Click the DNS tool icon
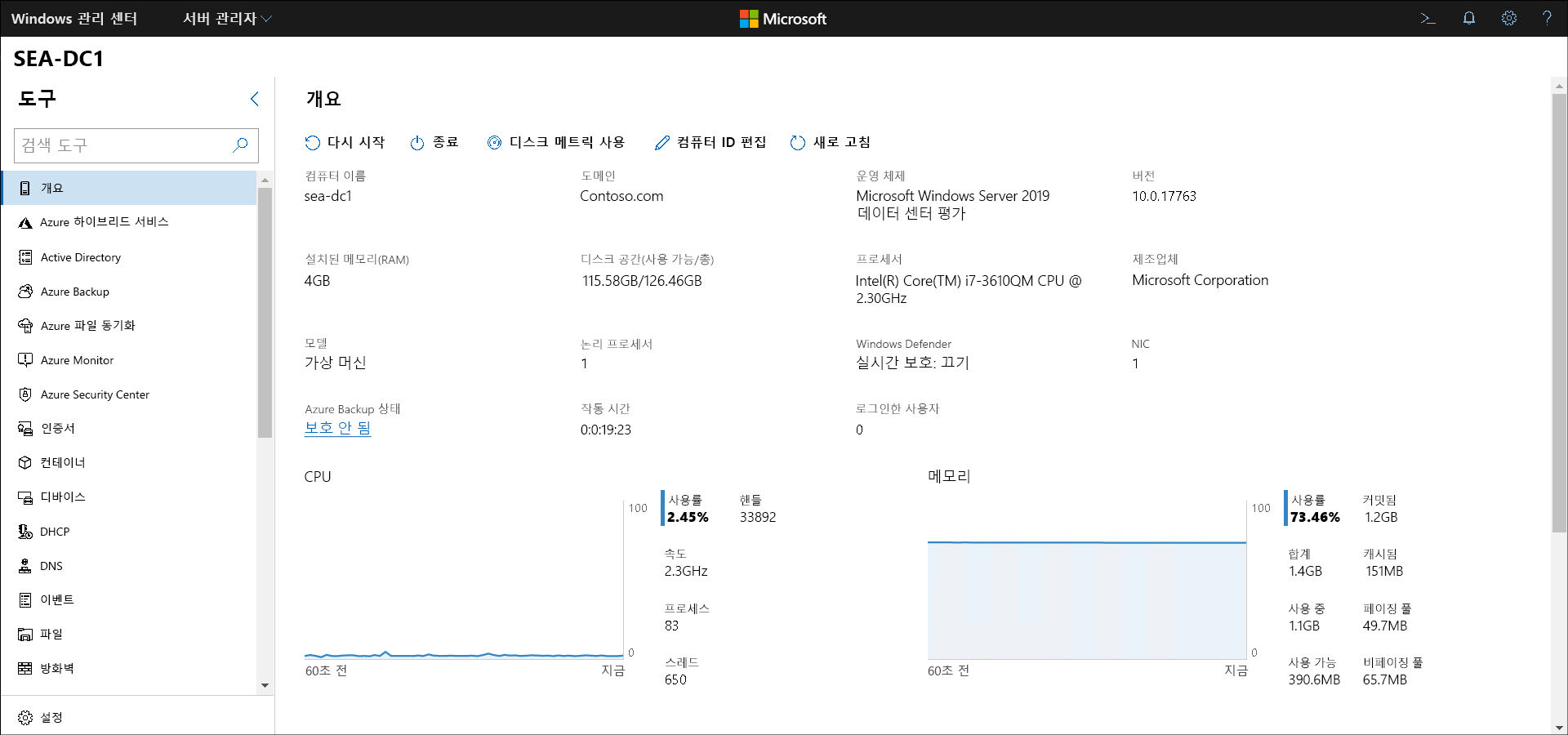This screenshot has height=735, width=1568. point(25,566)
